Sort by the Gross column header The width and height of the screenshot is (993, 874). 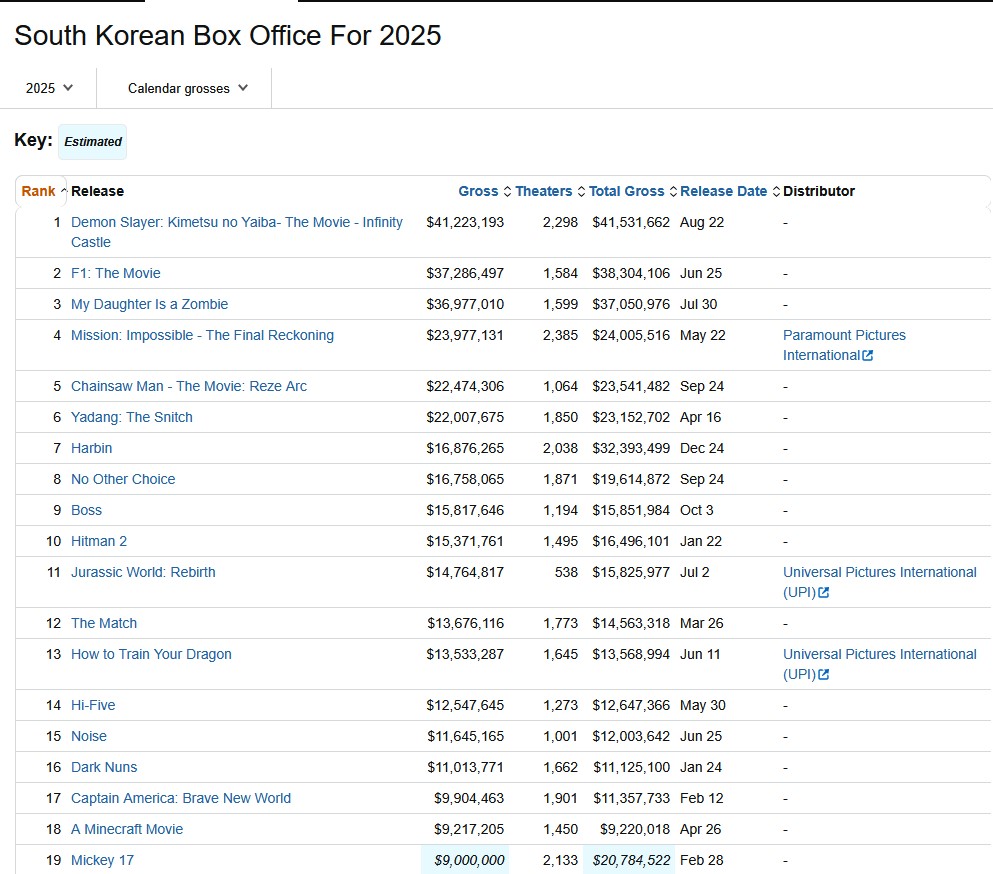[478, 191]
